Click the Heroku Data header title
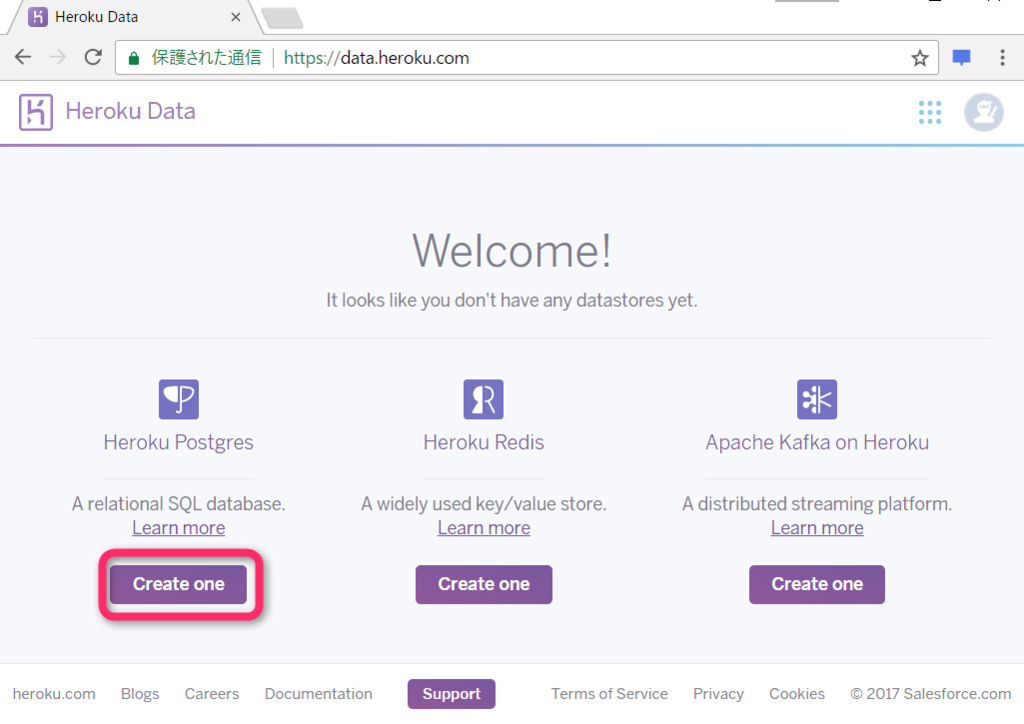Screen dimensions: 1024x724 130,112
